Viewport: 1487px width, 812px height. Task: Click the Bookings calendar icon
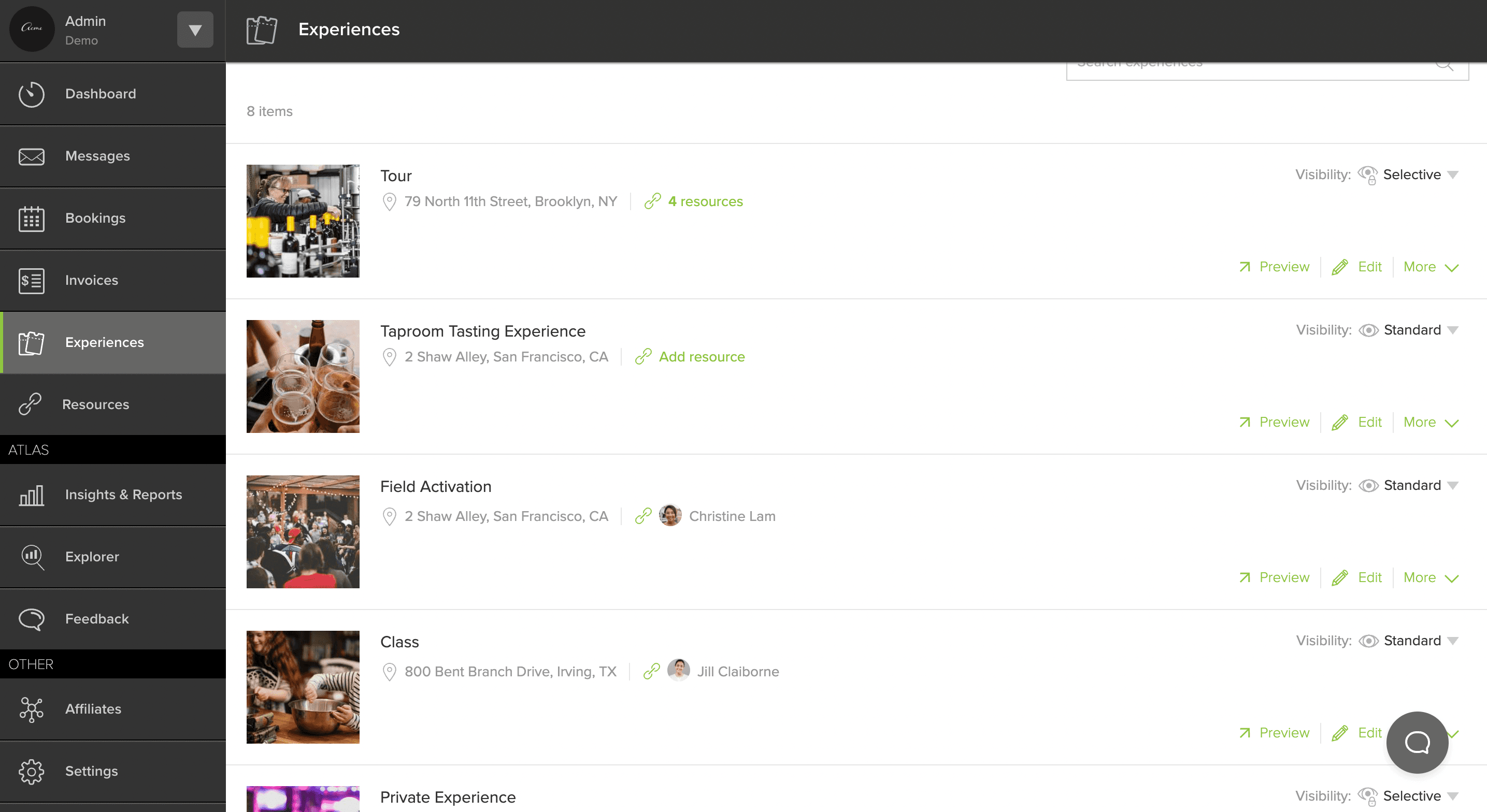pyautogui.click(x=31, y=219)
